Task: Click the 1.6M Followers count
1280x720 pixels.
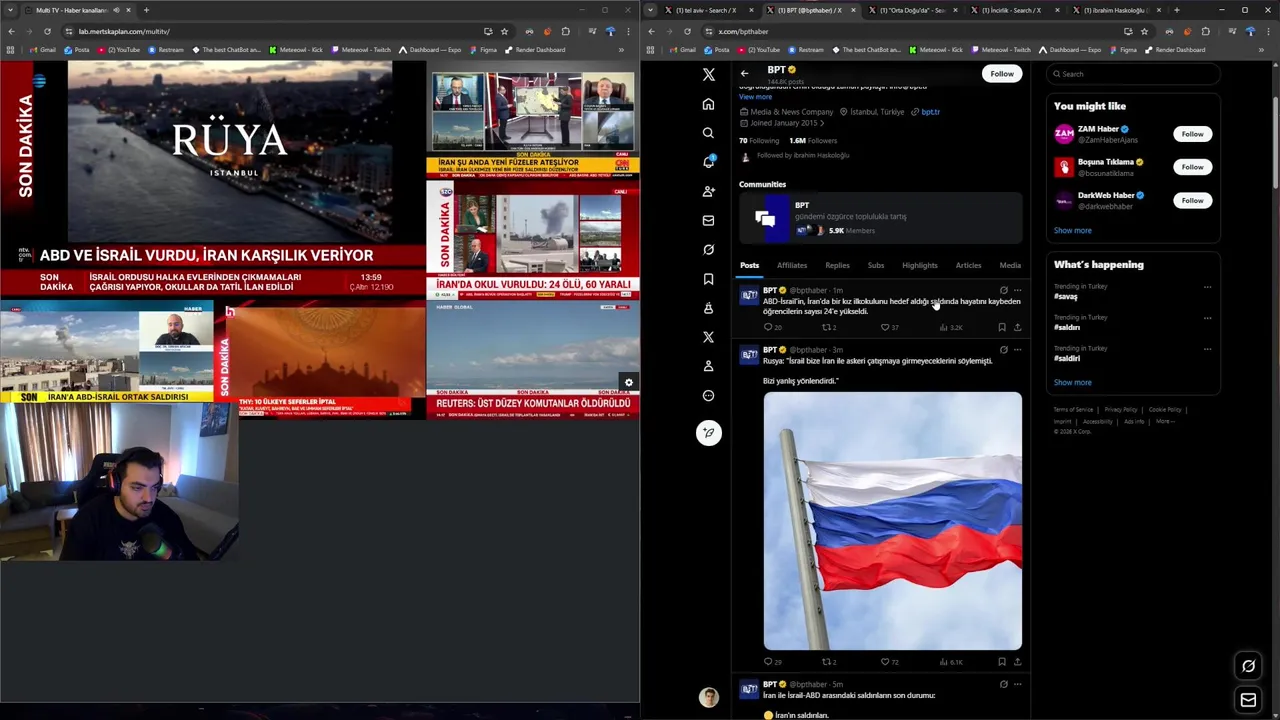Action: (813, 141)
